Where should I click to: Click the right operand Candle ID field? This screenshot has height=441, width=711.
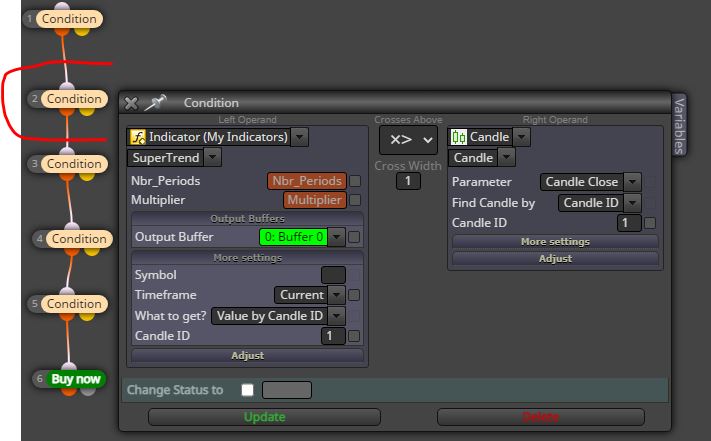click(x=629, y=223)
